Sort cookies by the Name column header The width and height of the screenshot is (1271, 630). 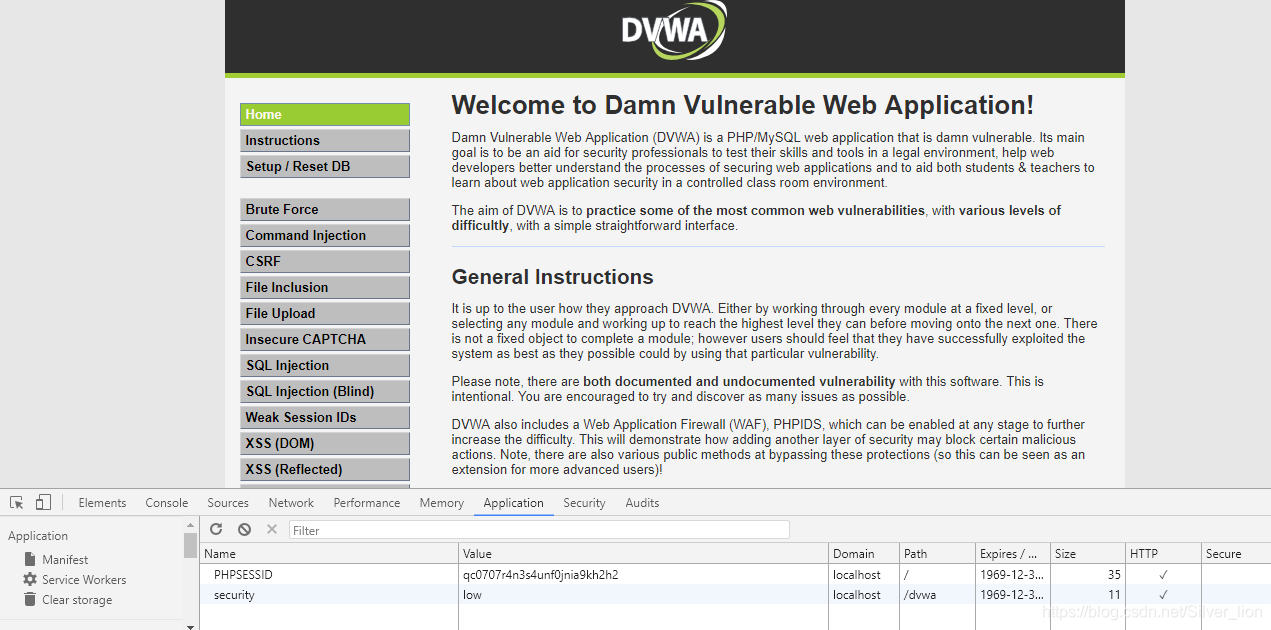[329, 553]
